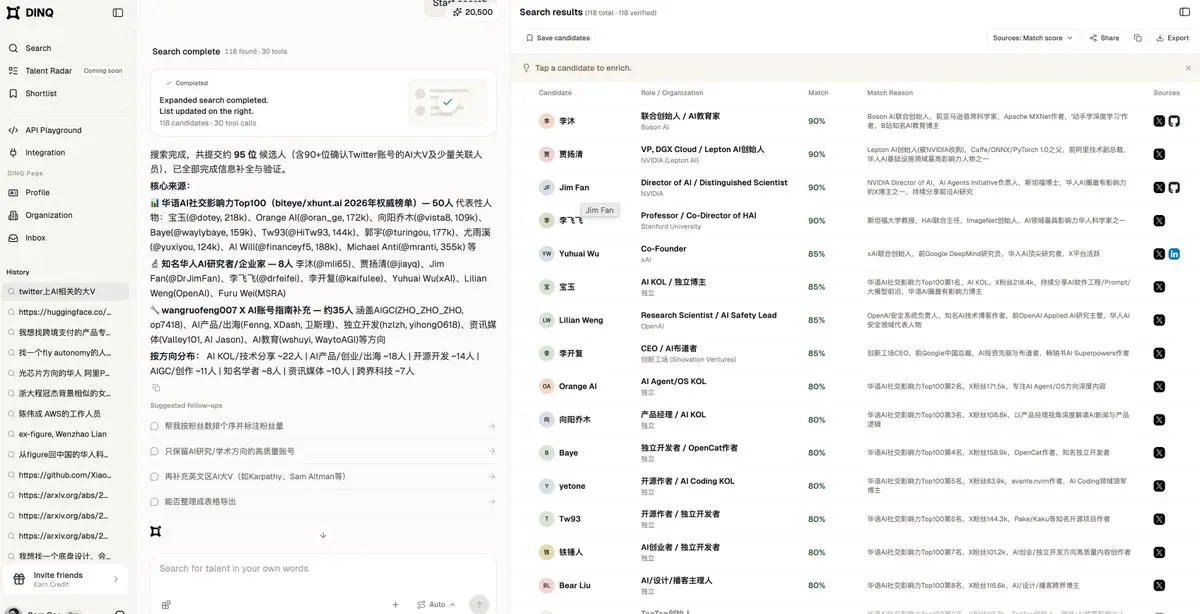The height and width of the screenshot is (614, 1200).
Task: Open history item 'twitter上AI相关的大V'
Action: click(x=65, y=291)
